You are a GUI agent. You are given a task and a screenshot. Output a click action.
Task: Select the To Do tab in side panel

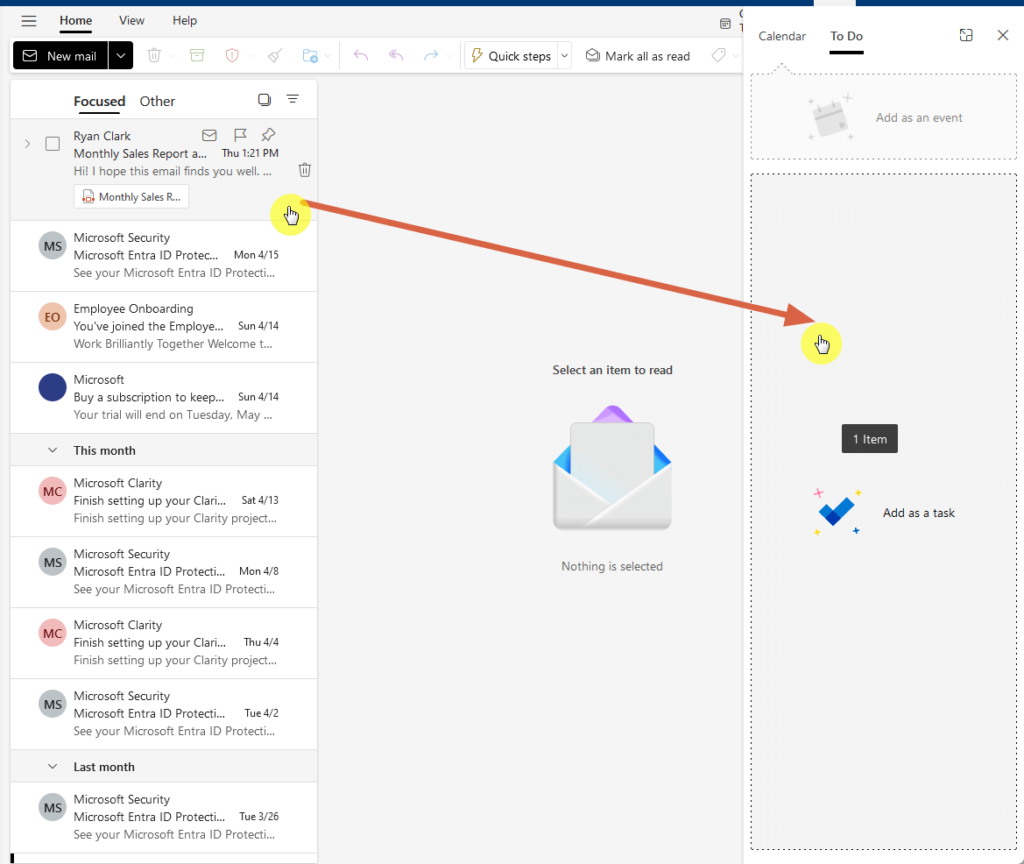click(846, 37)
